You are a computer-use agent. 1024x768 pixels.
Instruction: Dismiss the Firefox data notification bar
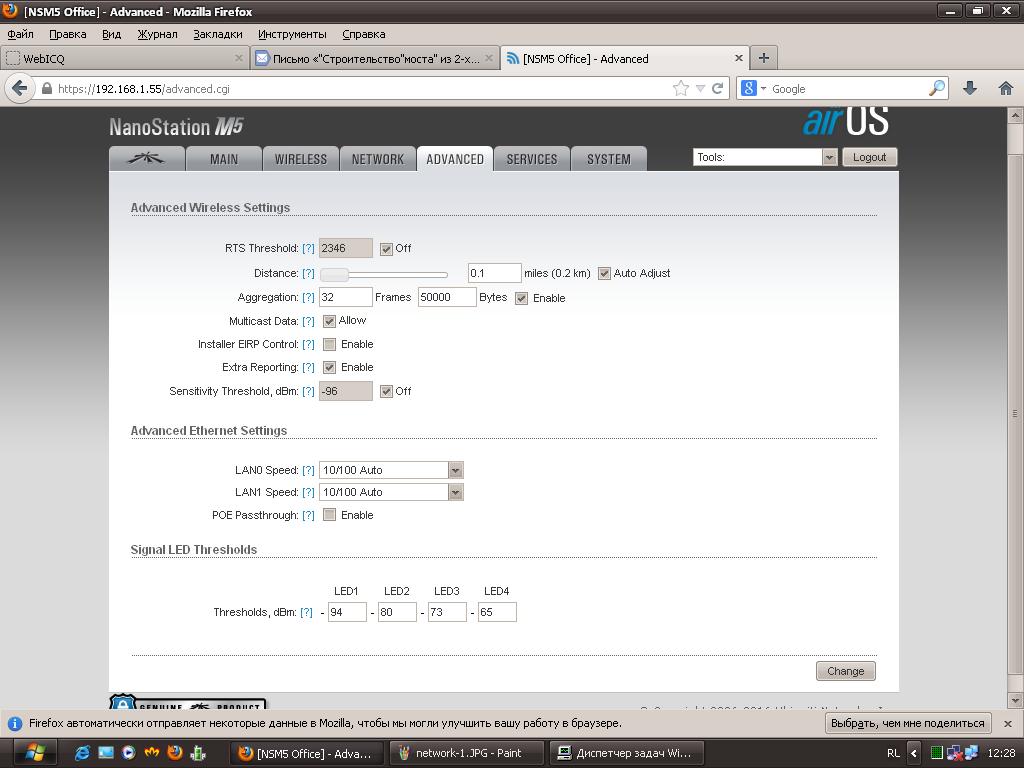click(1008, 724)
